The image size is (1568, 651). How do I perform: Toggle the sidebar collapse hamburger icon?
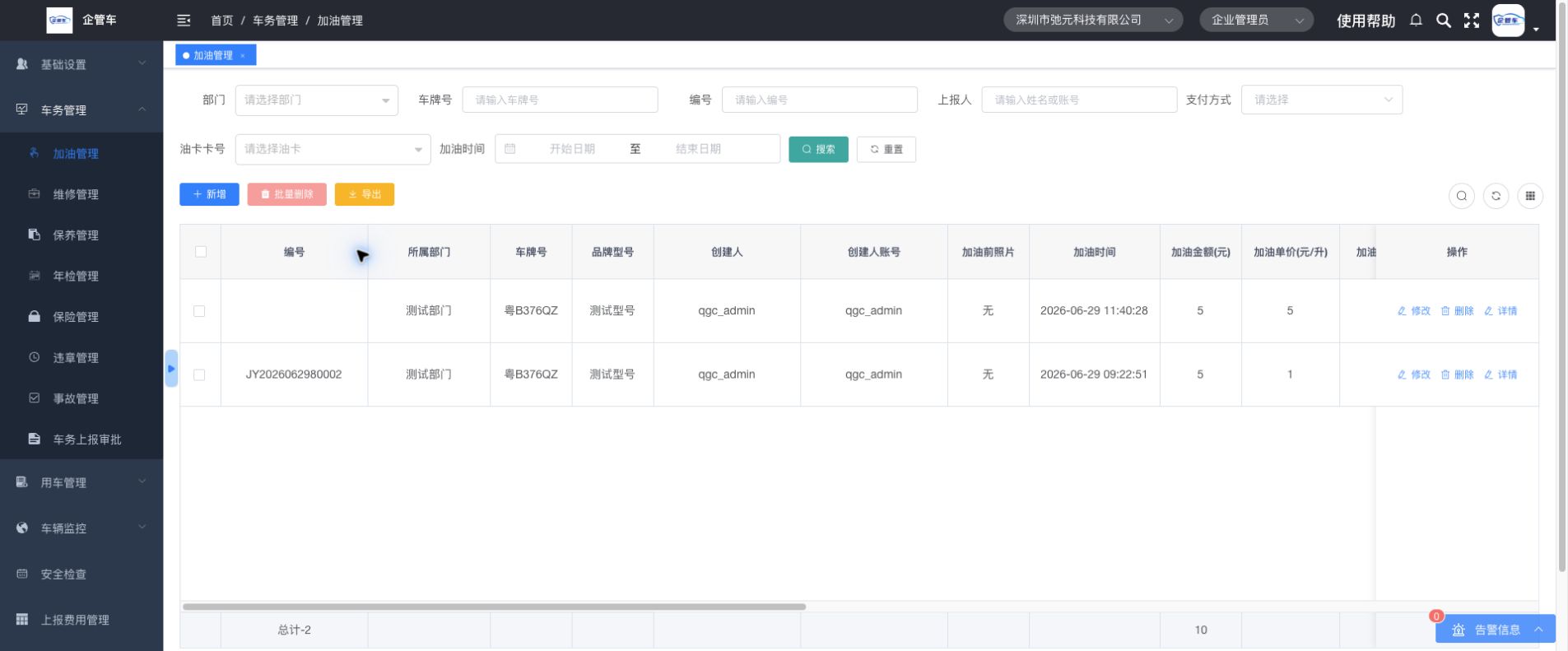pos(184,21)
